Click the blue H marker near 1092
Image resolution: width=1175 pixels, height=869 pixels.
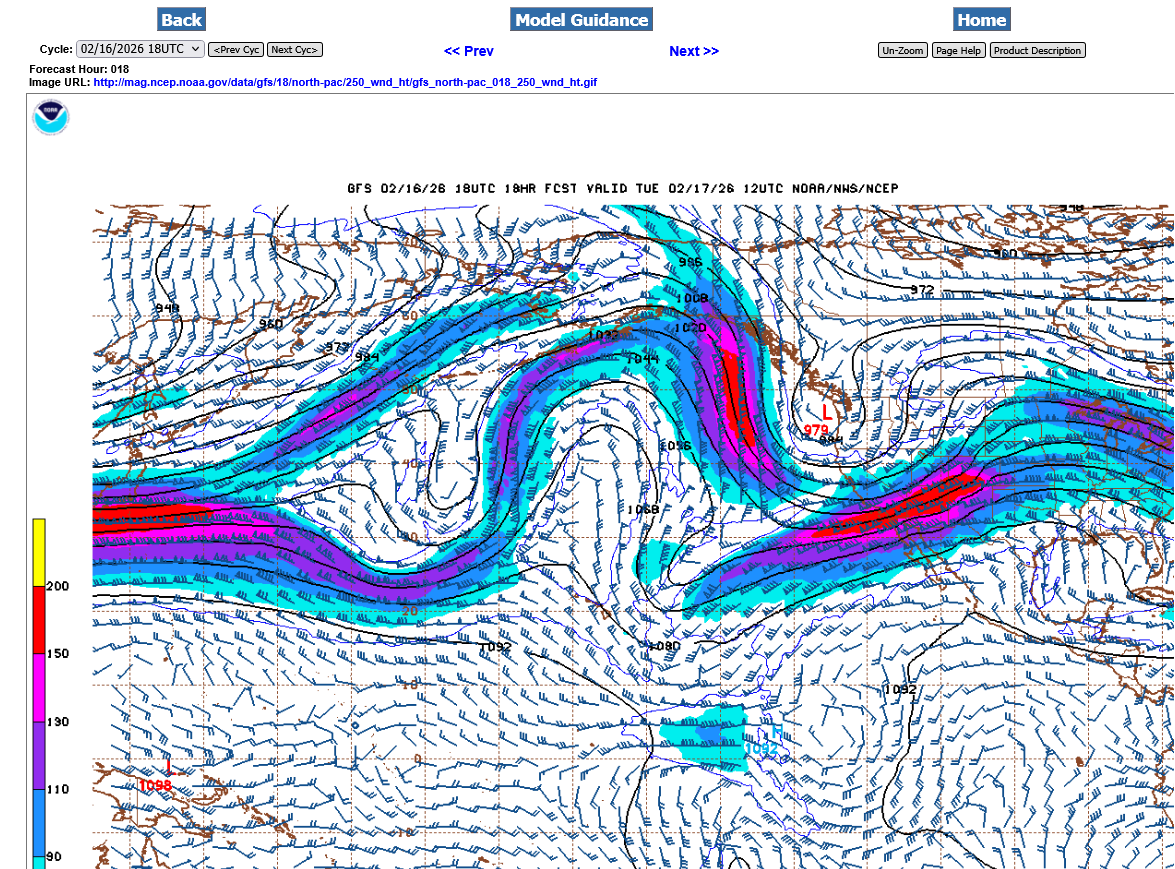(776, 731)
